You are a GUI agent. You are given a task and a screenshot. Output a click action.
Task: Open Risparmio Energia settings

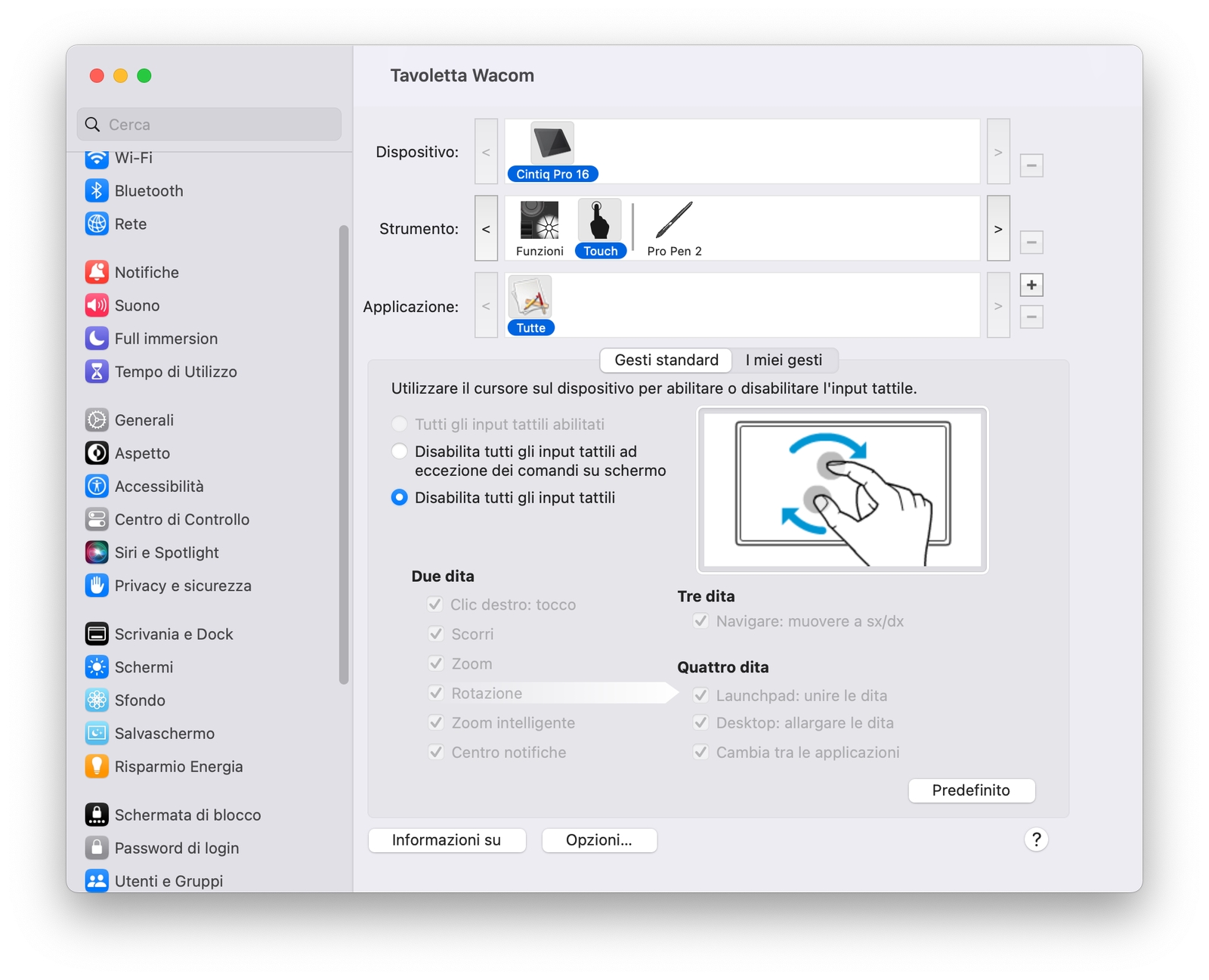click(x=164, y=767)
